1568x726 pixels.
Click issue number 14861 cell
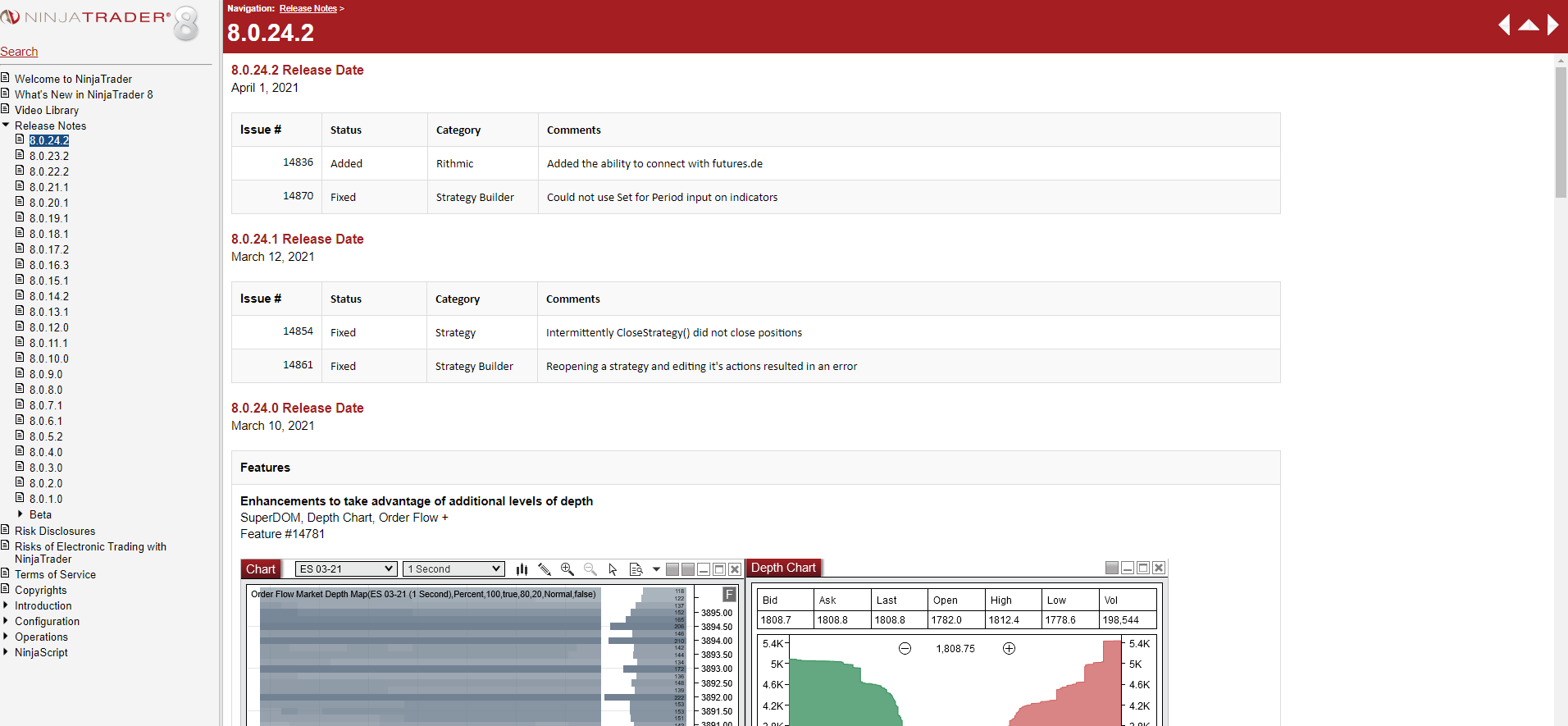(276, 366)
